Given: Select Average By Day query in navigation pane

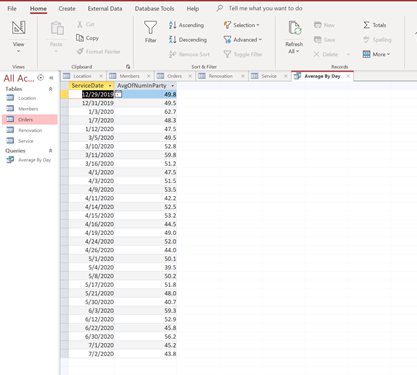Looking at the screenshot, I should click(x=29, y=160).
